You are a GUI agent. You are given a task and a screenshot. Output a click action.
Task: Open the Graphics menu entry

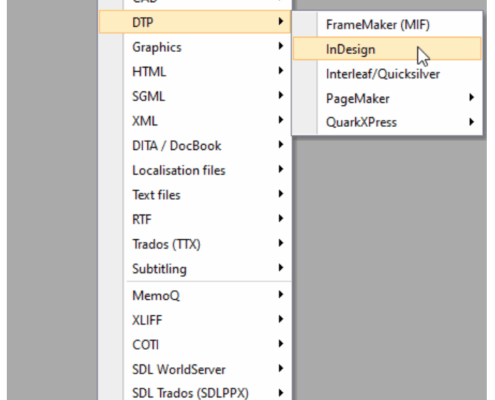click(195, 47)
